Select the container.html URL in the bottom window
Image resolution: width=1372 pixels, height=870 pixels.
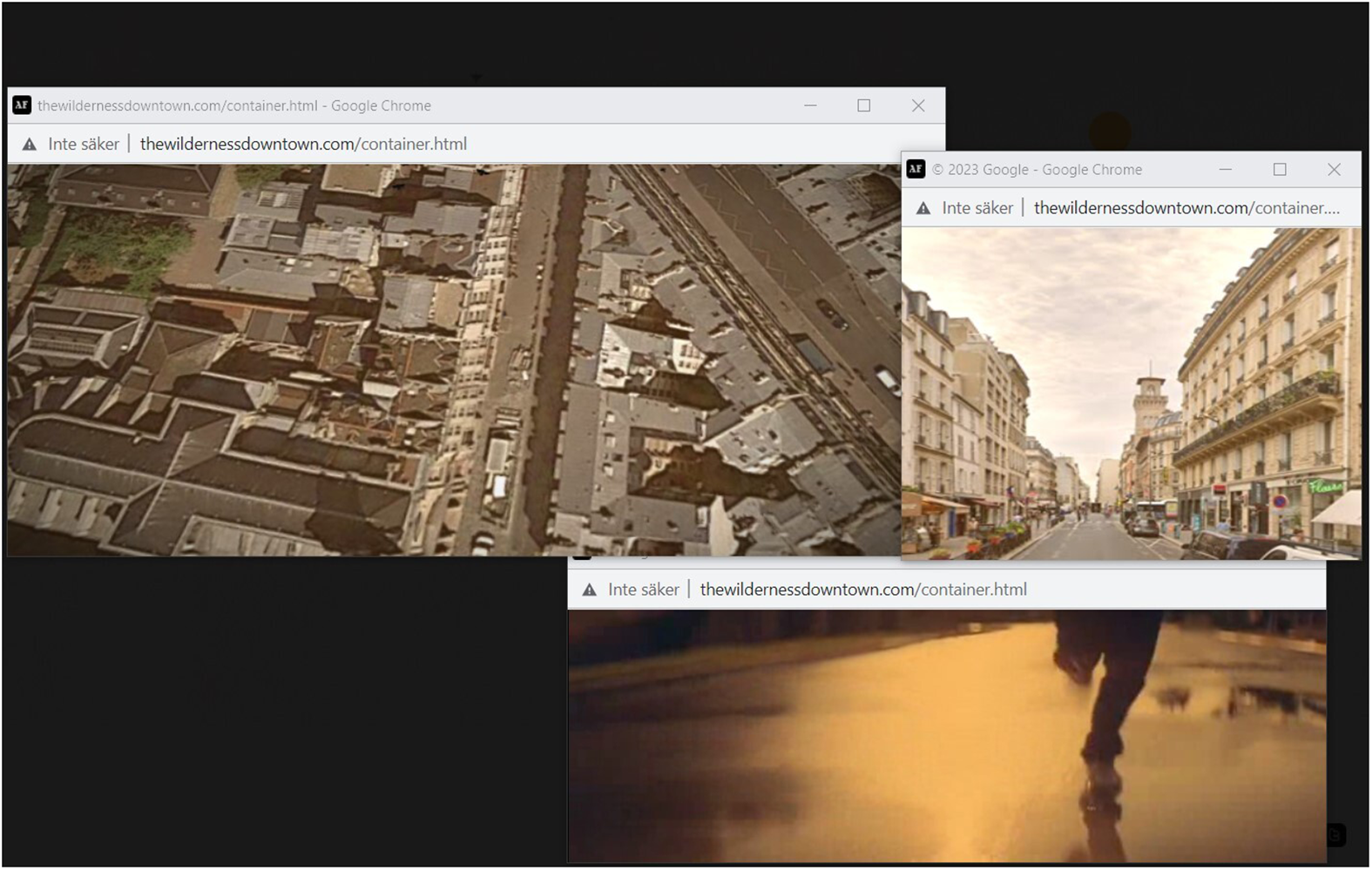(863, 590)
